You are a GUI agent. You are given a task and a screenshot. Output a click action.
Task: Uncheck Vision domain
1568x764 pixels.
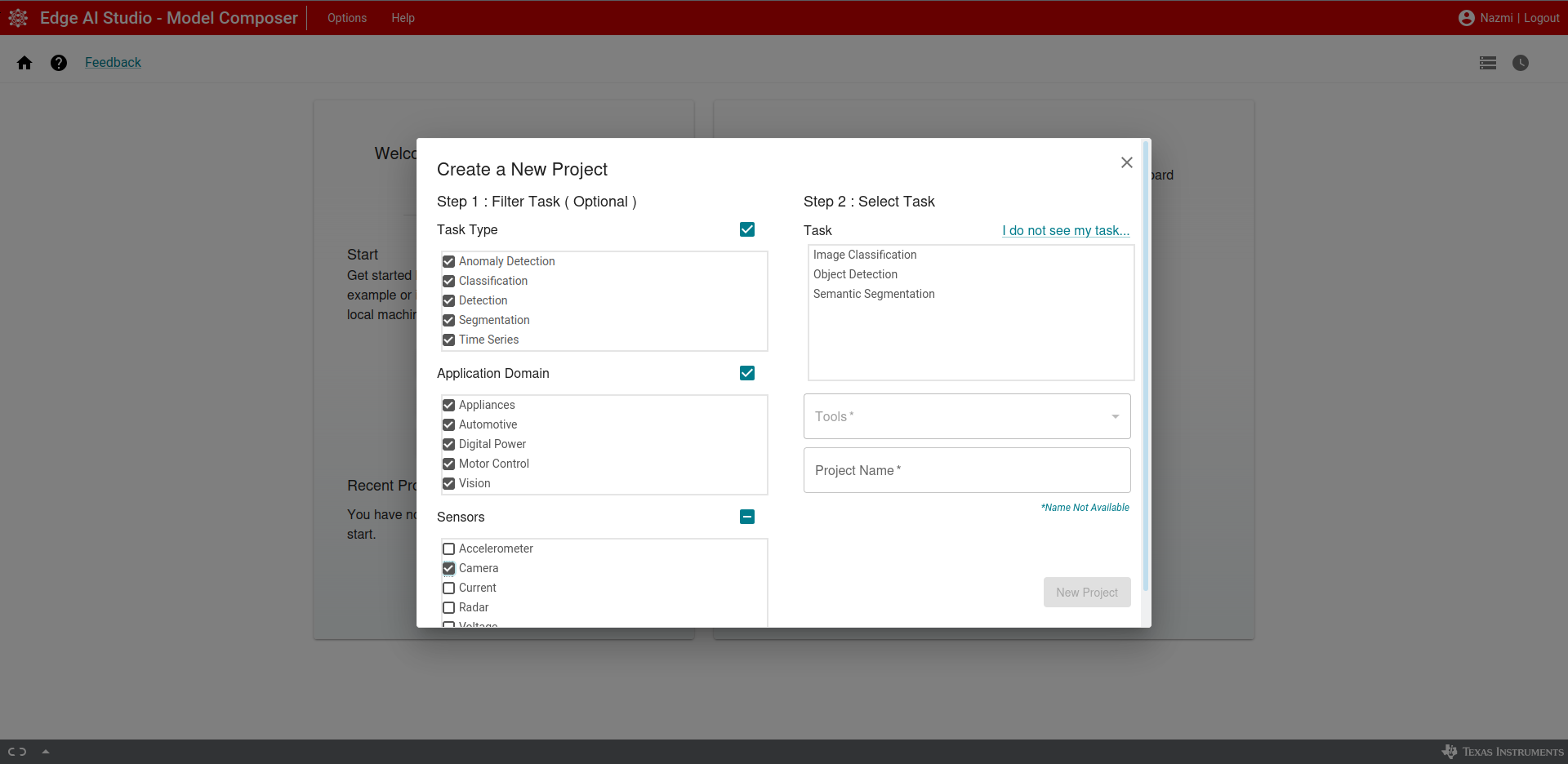click(x=448, y=483)
